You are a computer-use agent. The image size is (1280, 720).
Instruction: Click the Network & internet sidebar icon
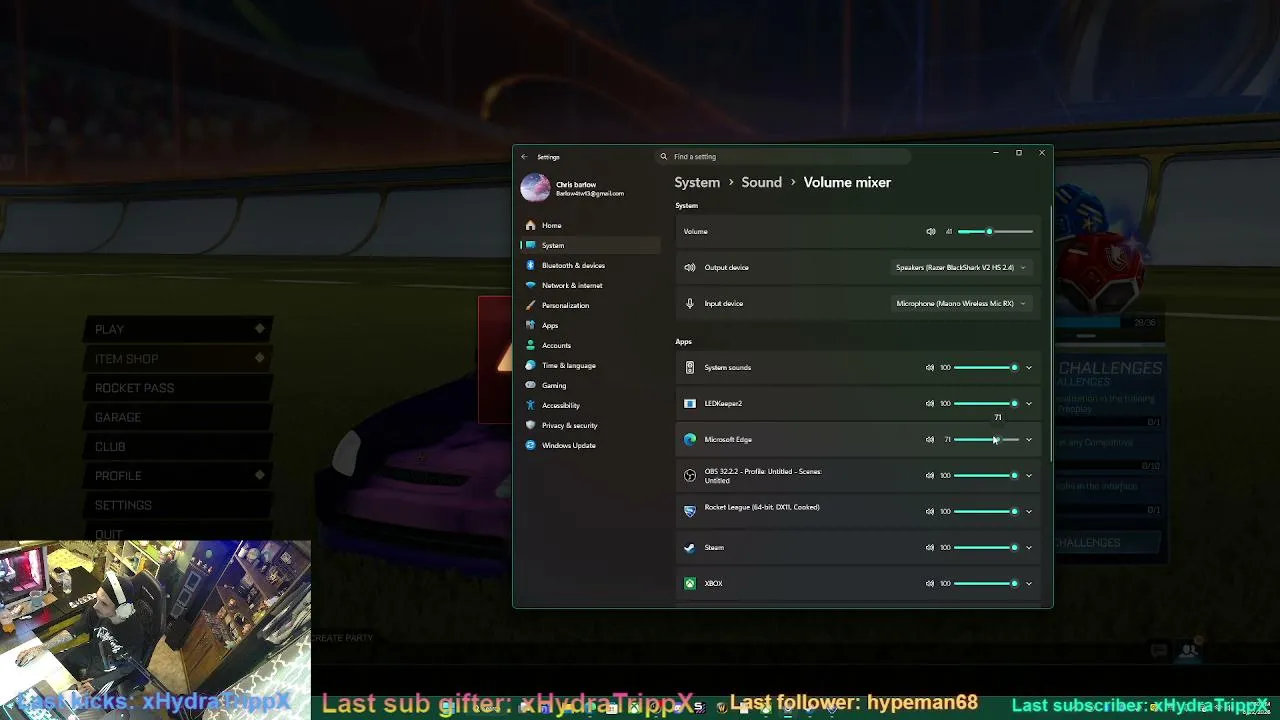(531, 286)
